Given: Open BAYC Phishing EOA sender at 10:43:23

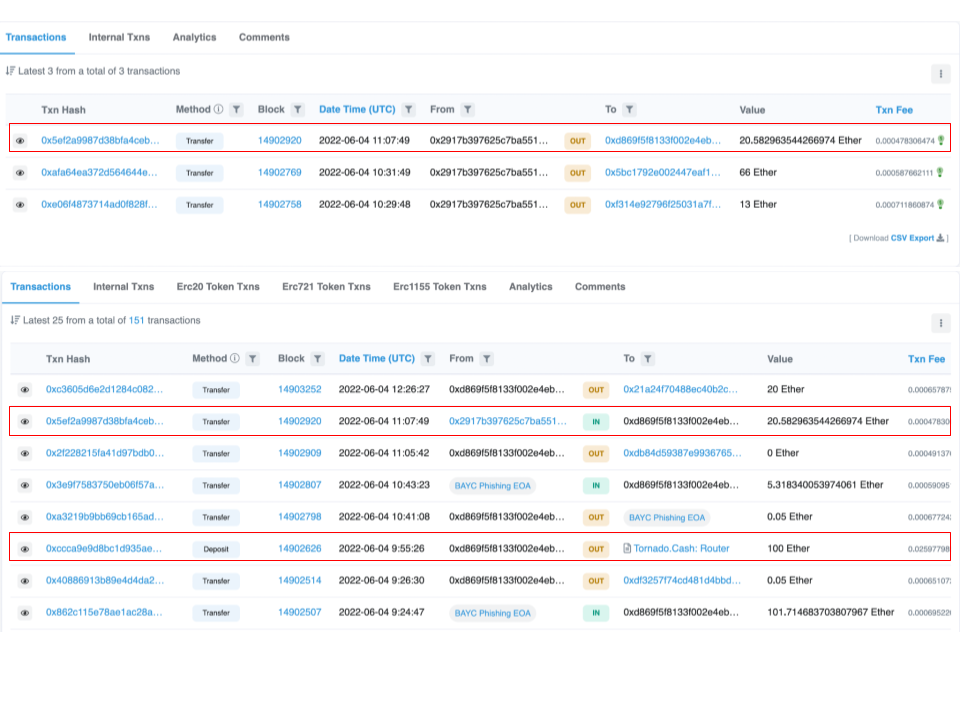Looking at the screenshot, I should (493, 486).
